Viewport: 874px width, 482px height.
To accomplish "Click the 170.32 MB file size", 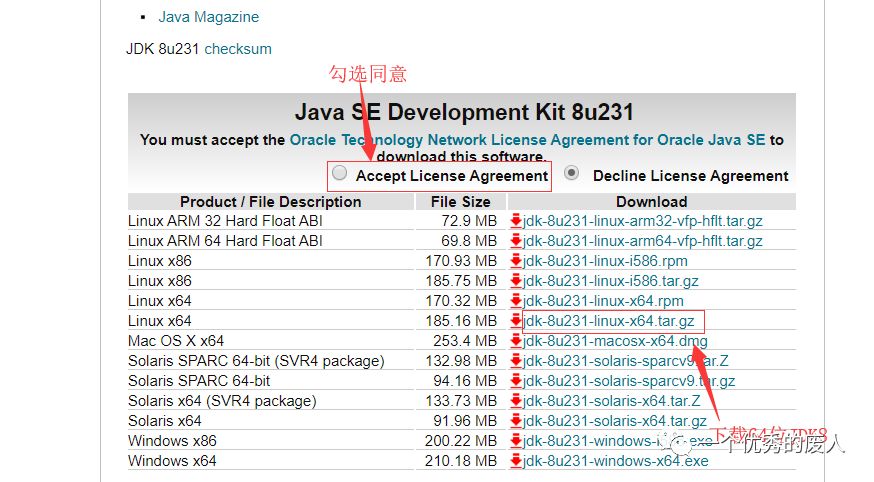I will point(461,301).
